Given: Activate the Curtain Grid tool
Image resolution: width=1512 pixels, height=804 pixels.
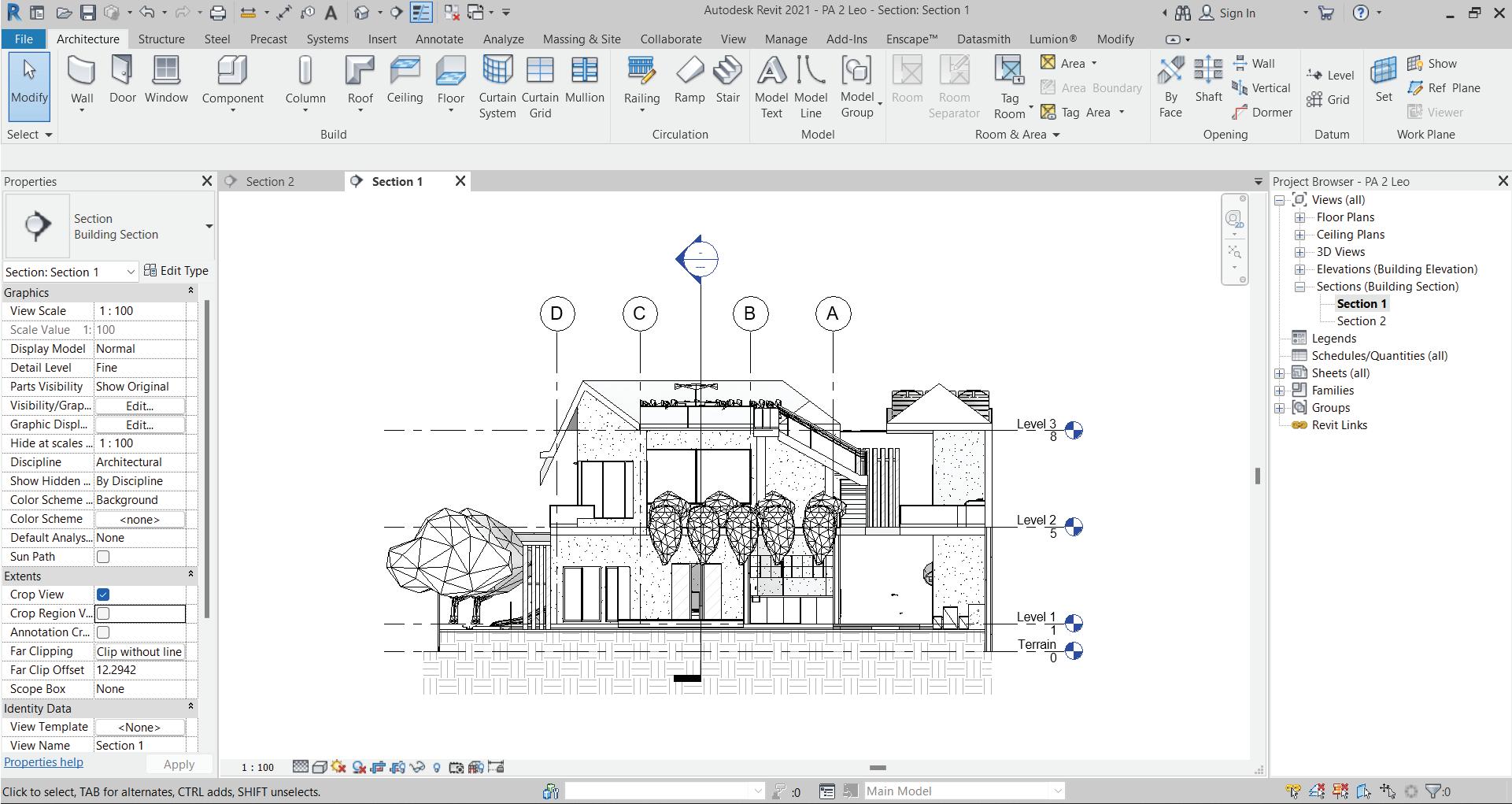Looking at the screenshot, I should (x=540, y=87).
